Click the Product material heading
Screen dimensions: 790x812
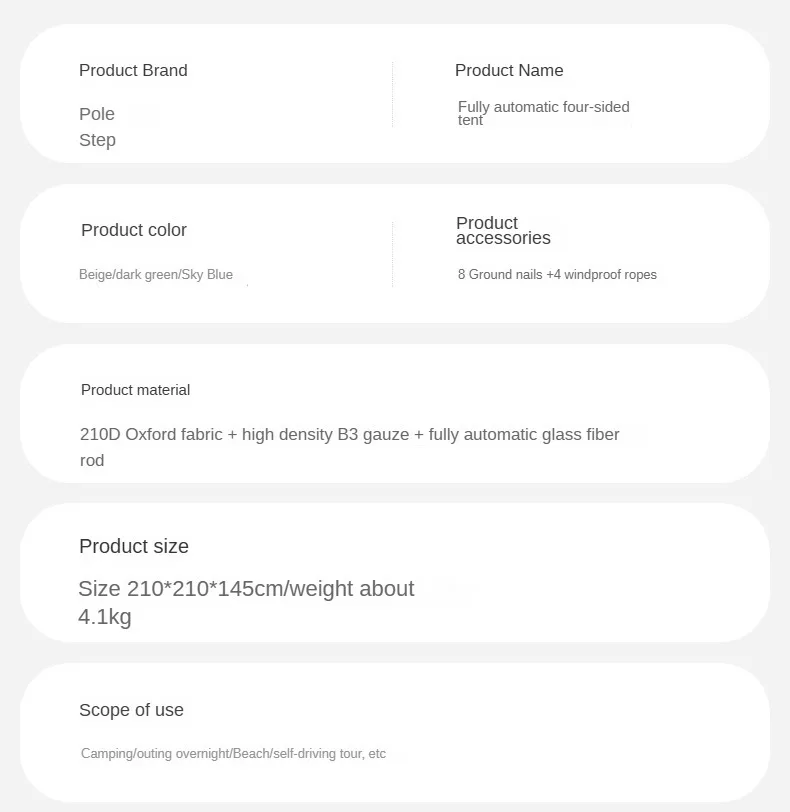tap(135, 390)
